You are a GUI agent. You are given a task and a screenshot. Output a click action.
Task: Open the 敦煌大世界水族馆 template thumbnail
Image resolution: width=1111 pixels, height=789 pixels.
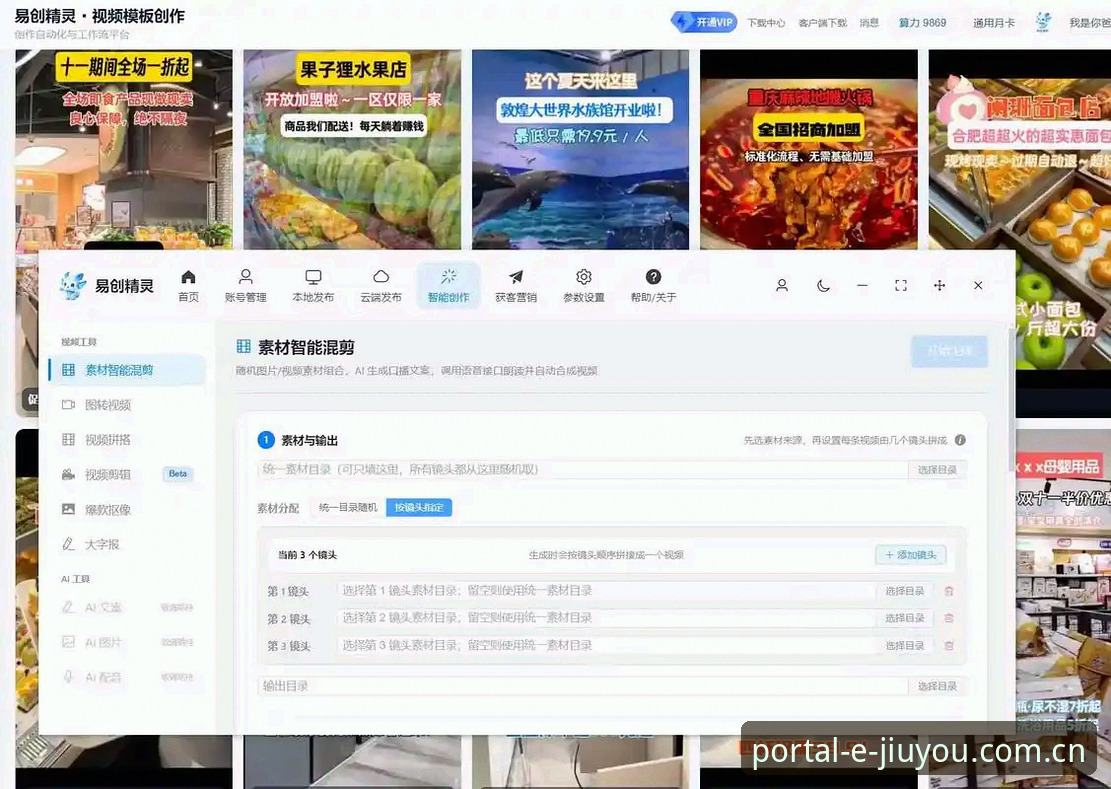coord(580,149)
